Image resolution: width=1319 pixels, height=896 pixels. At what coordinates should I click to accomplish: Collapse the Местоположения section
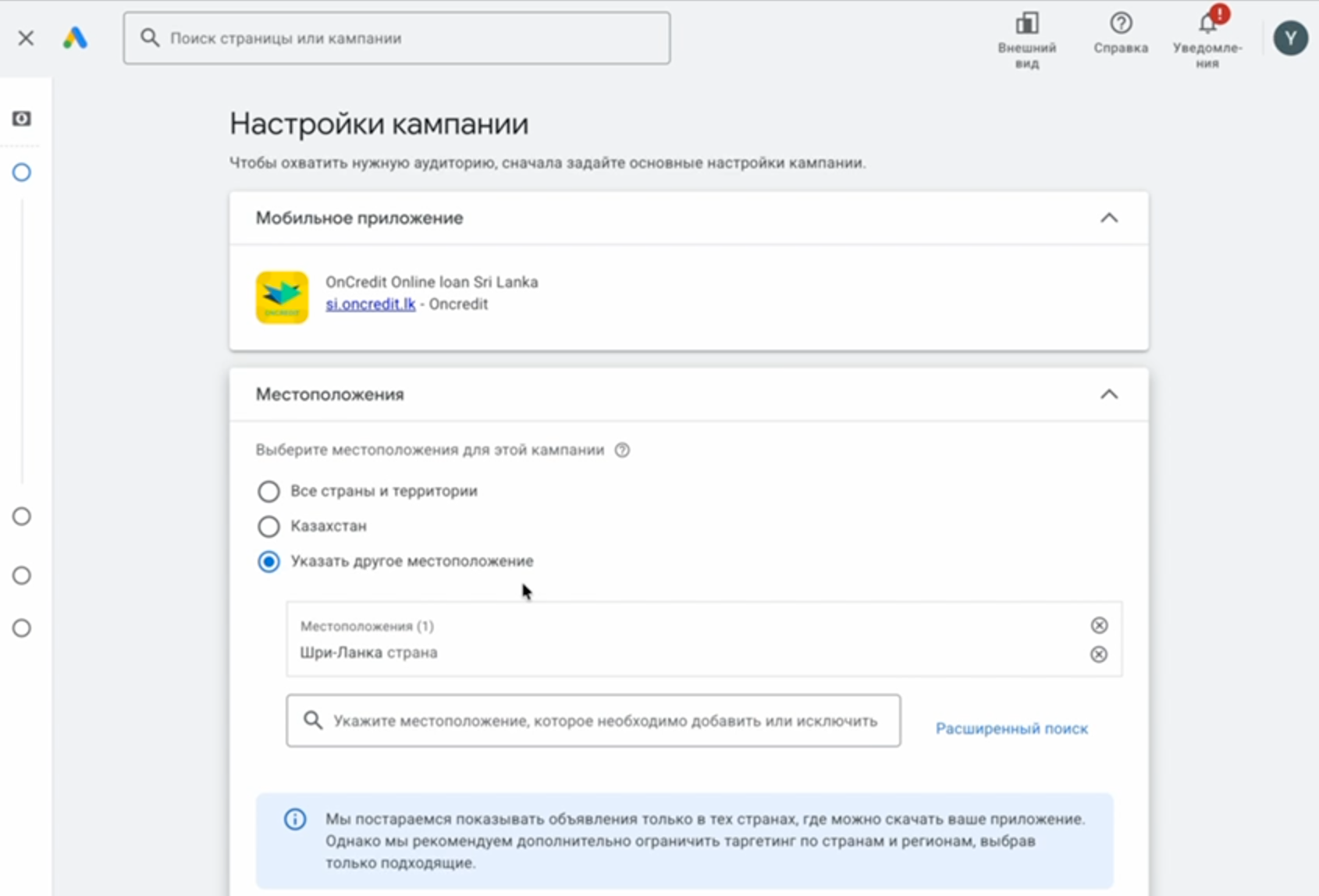point(1108,394)
